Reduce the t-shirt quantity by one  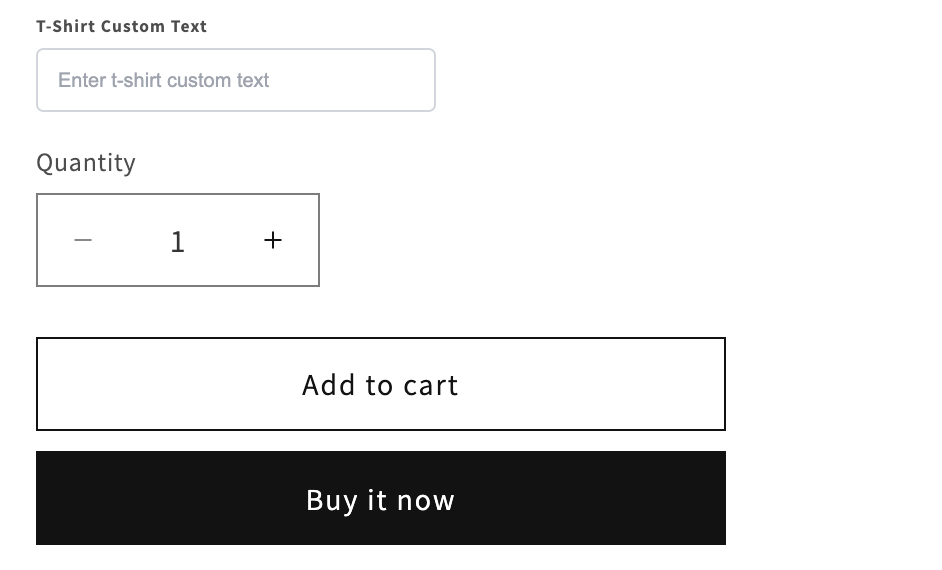[83, 240]
